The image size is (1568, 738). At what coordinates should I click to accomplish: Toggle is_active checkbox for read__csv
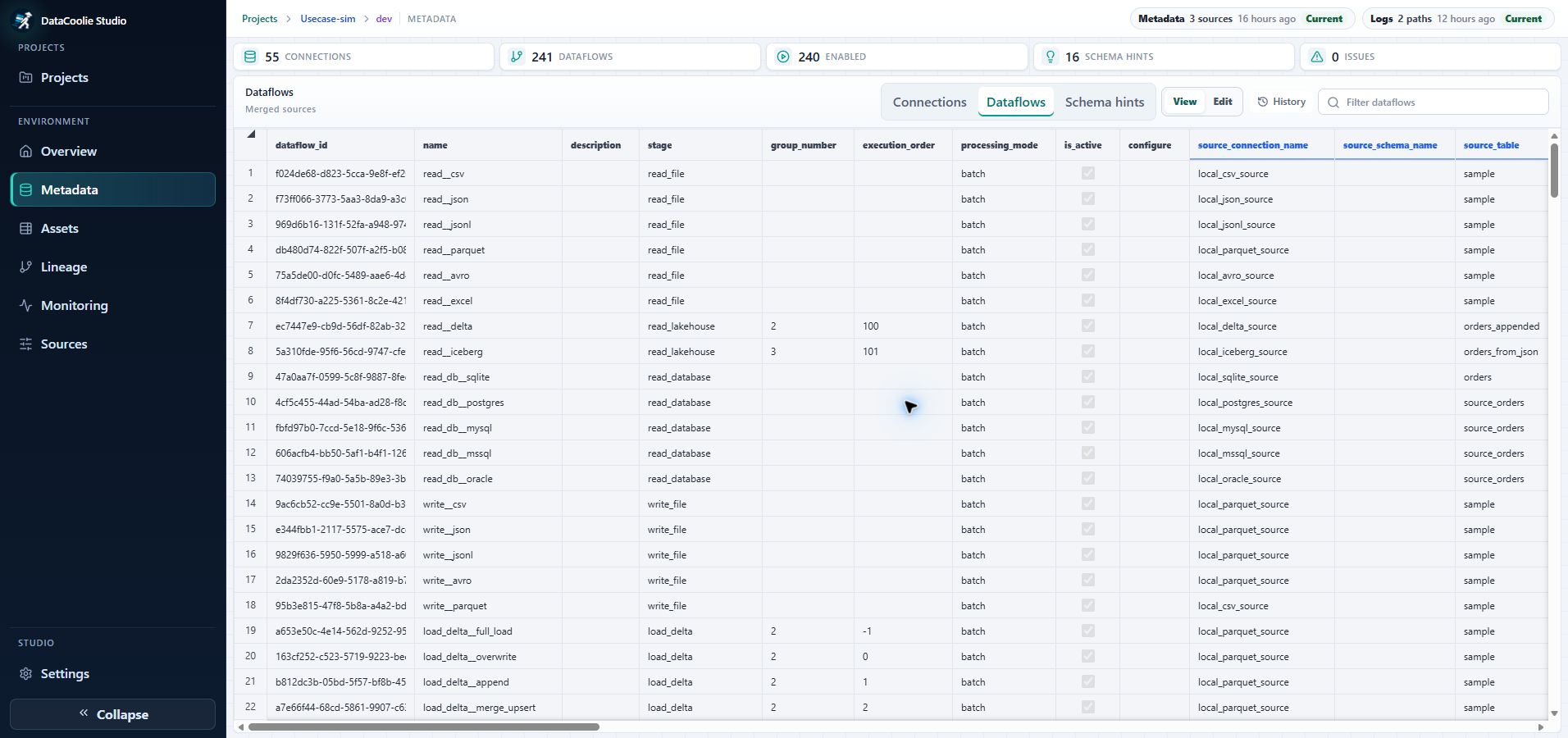point(1087,173)
